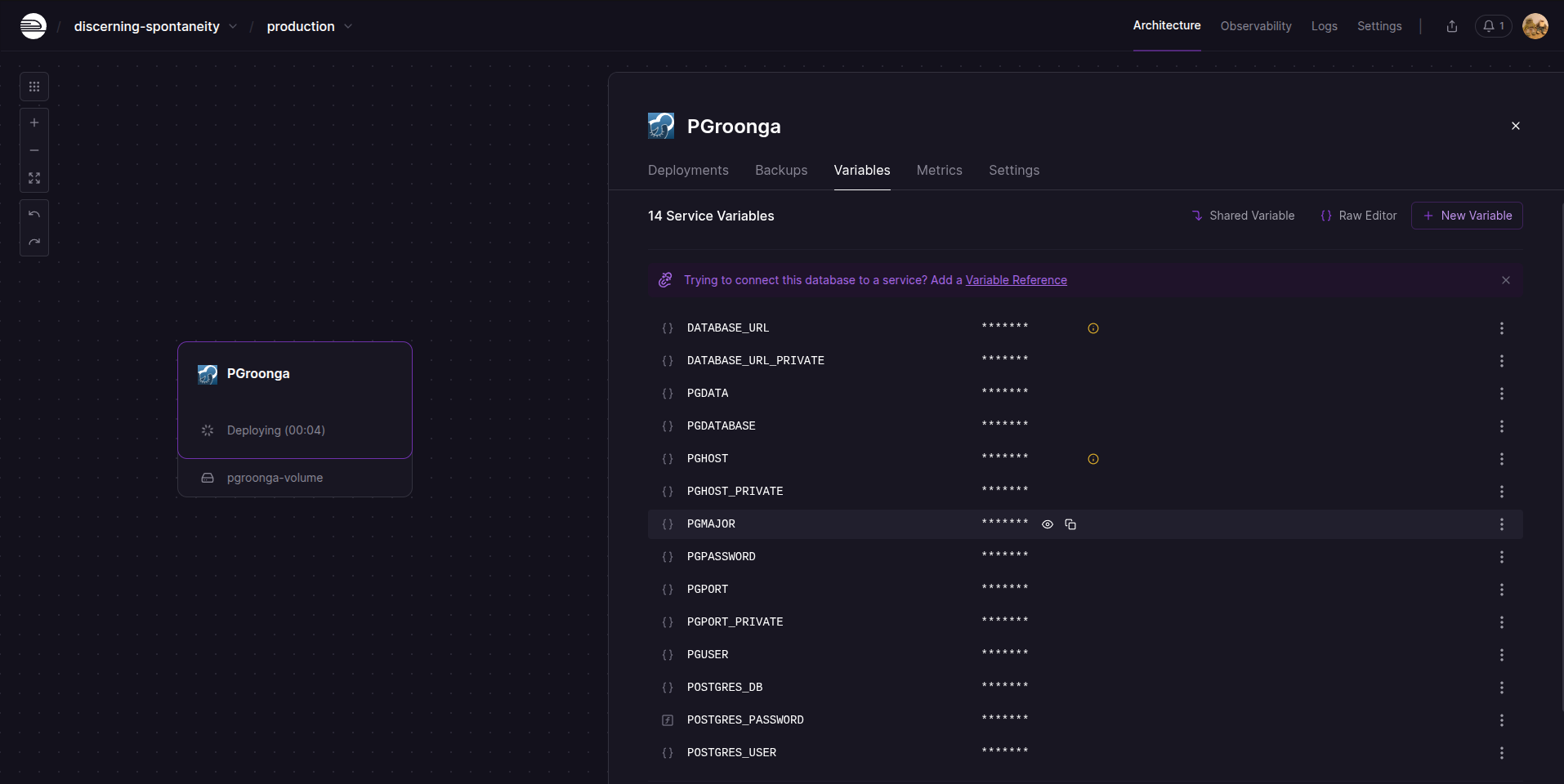The image size is (1564, 784).
Task: Open the share project icon
Action: (1452, 26)
